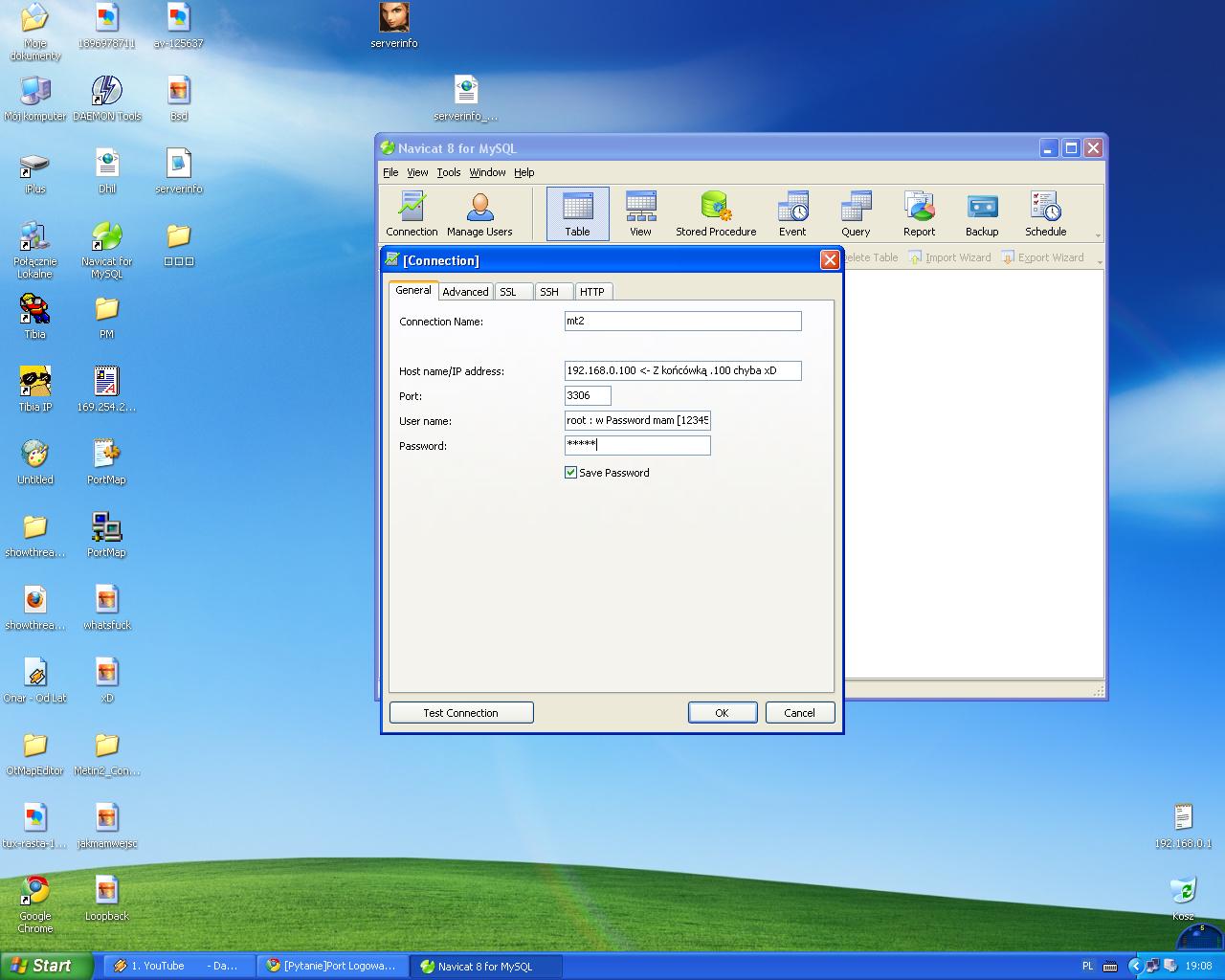Open the Backup toolbar icon

pos(982,213)
